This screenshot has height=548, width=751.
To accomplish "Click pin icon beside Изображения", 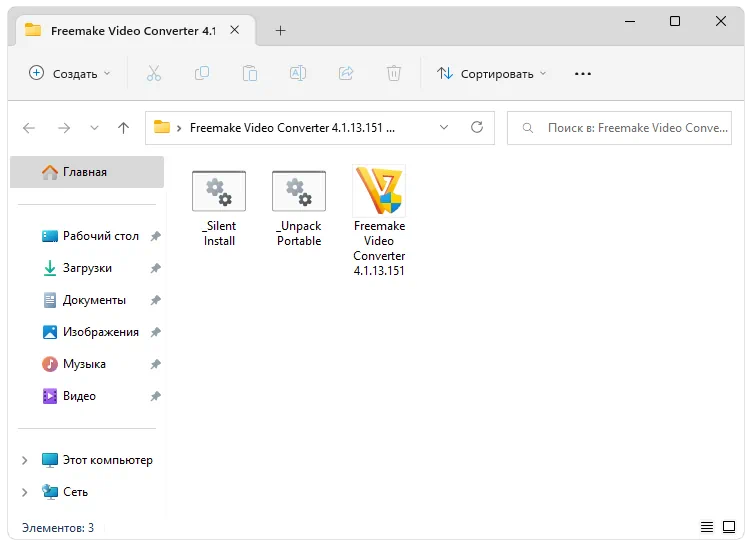I will click(x=155, y=332).
